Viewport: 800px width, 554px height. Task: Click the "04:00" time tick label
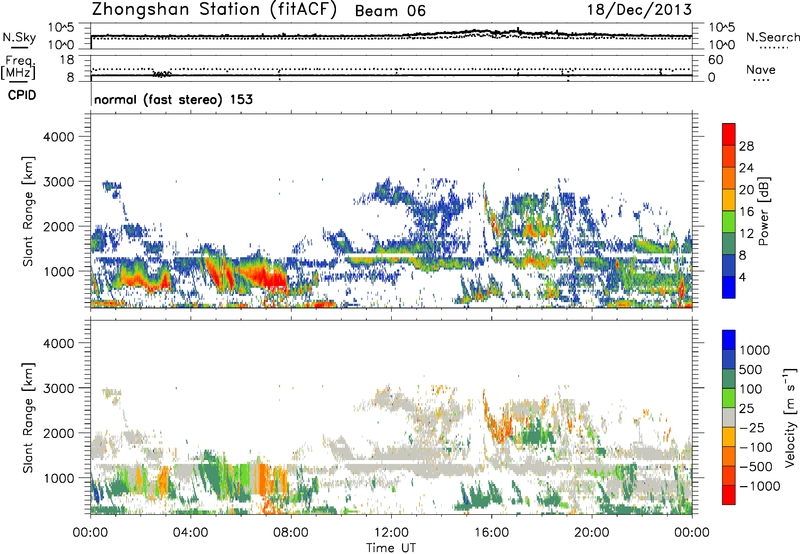coord(190,533)
